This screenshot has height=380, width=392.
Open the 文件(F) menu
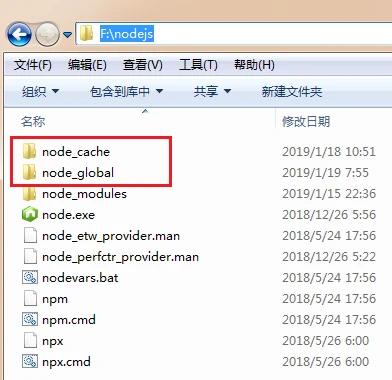(33, 65)
